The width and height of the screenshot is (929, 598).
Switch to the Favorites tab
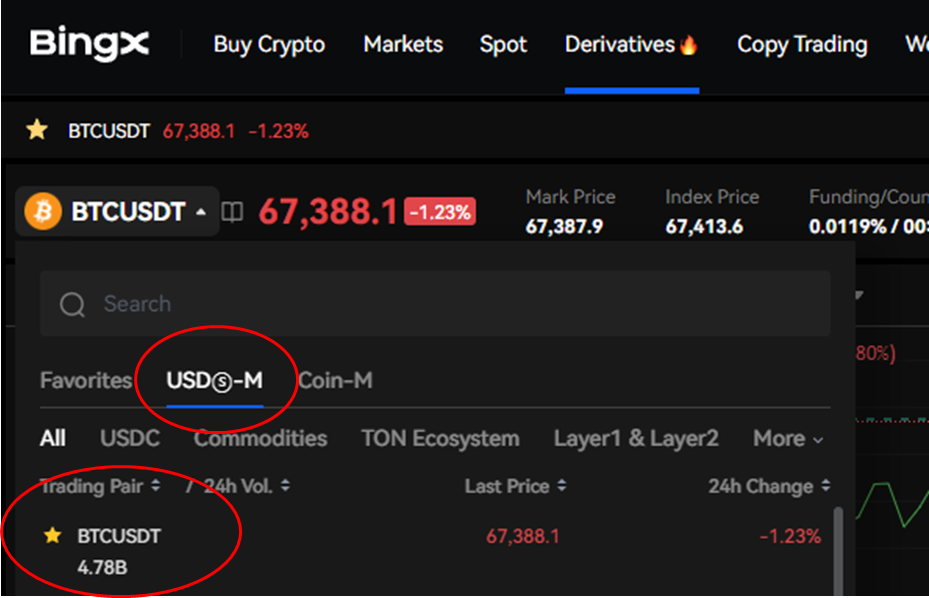pos(86,380)
